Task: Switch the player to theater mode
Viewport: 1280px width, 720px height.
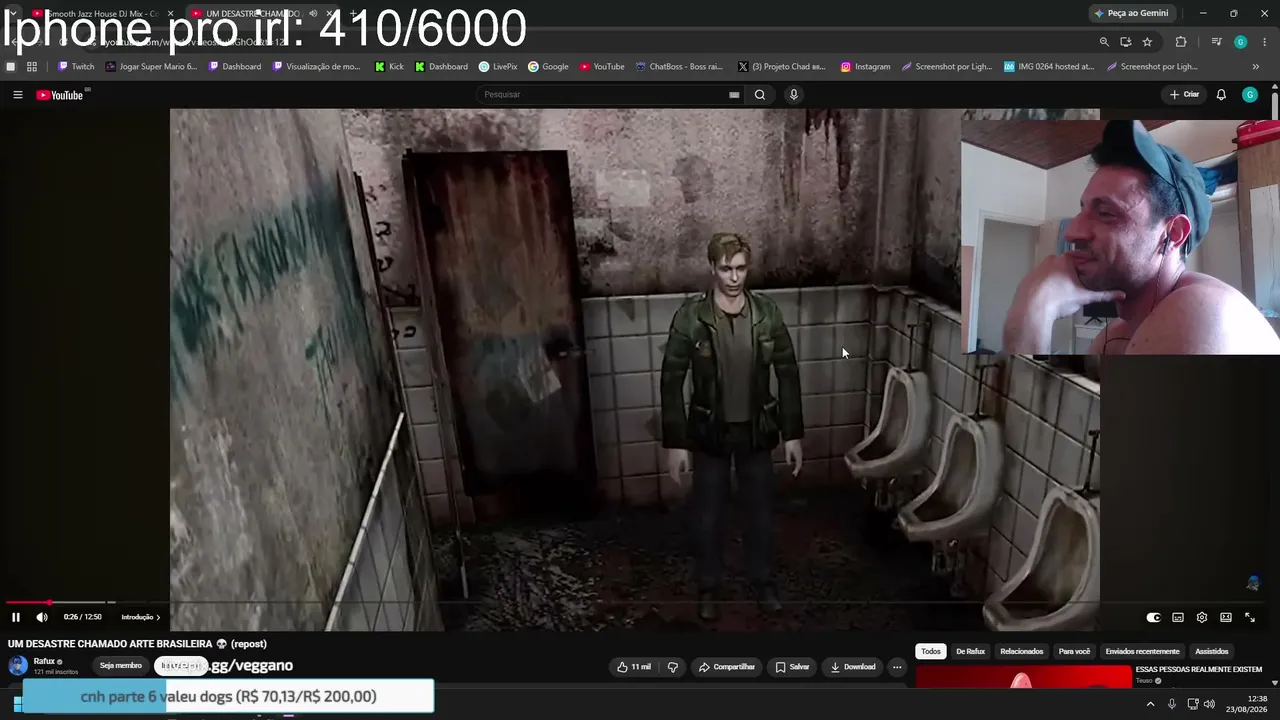Action: 1226,617
